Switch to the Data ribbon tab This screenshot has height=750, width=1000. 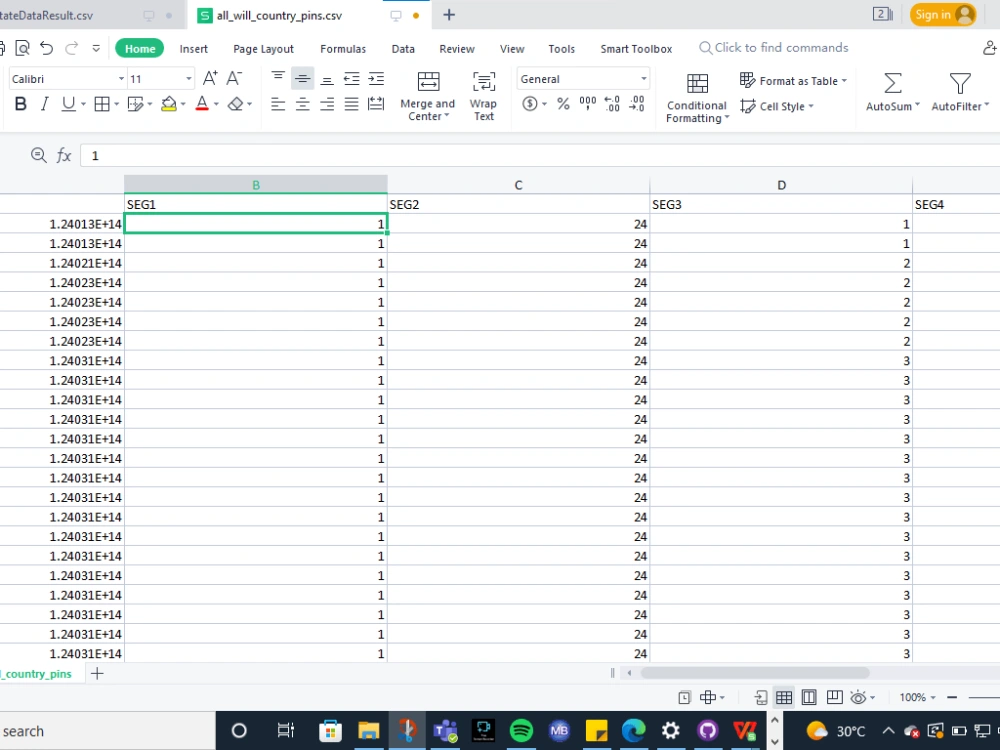tap(403, 48)
